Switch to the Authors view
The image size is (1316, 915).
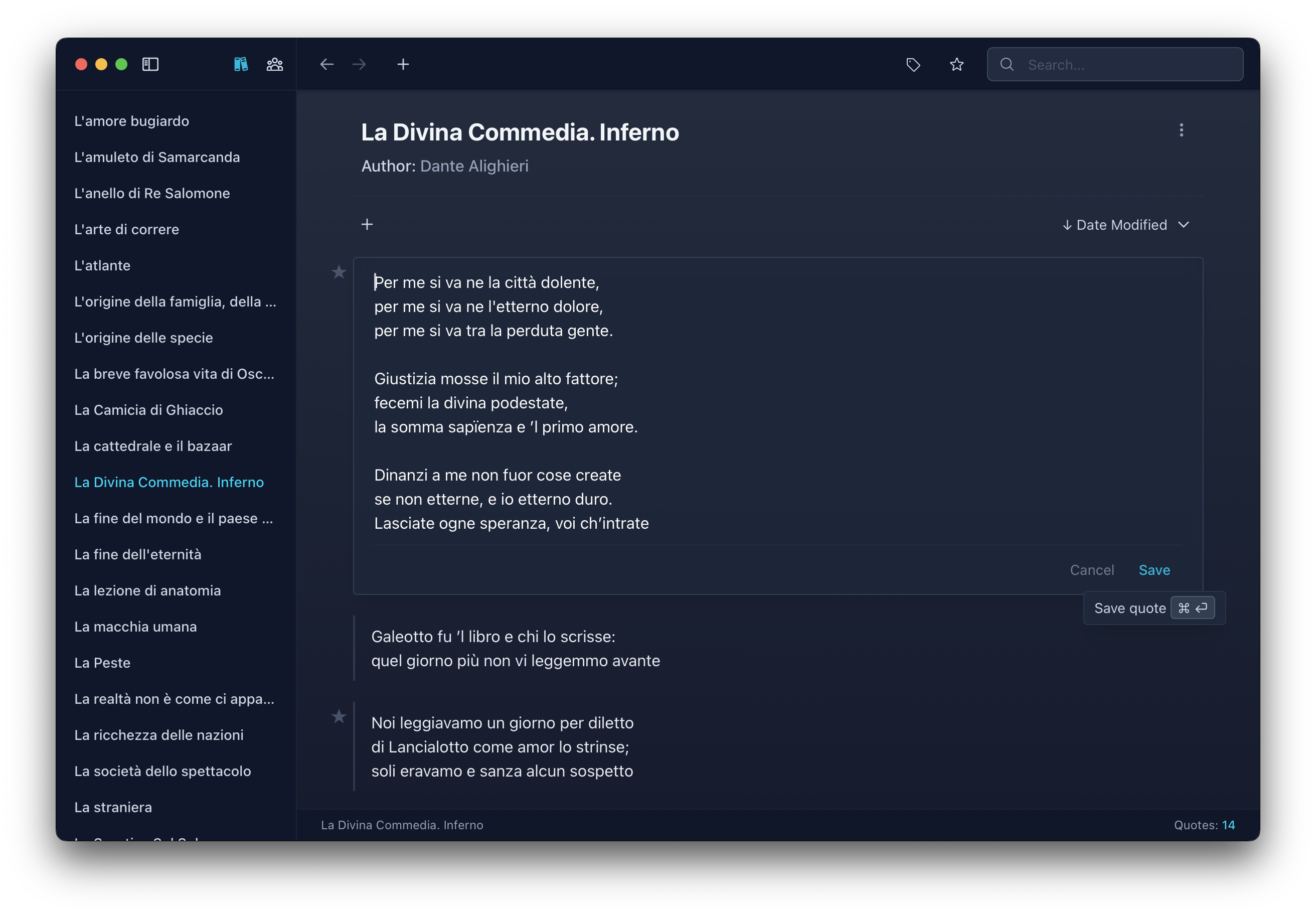[274, 64]
